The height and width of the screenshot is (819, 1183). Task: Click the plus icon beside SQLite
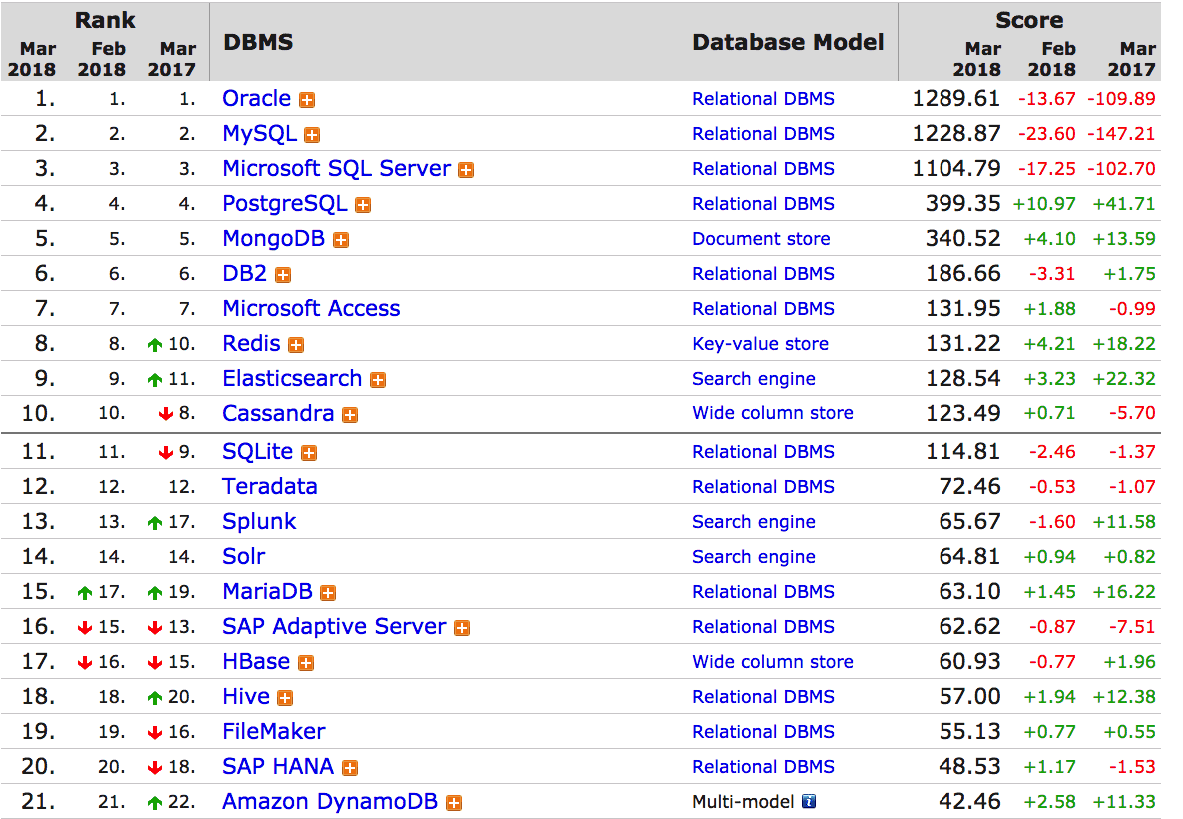(x=309, y=453)
